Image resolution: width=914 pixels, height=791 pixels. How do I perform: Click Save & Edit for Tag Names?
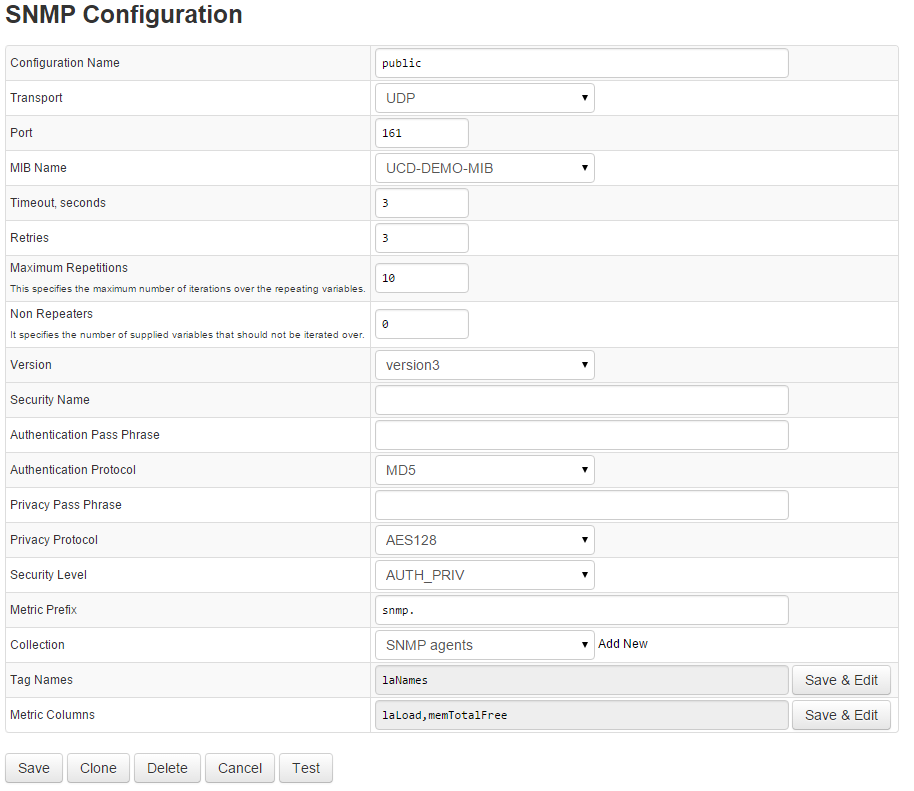point(841,679)
